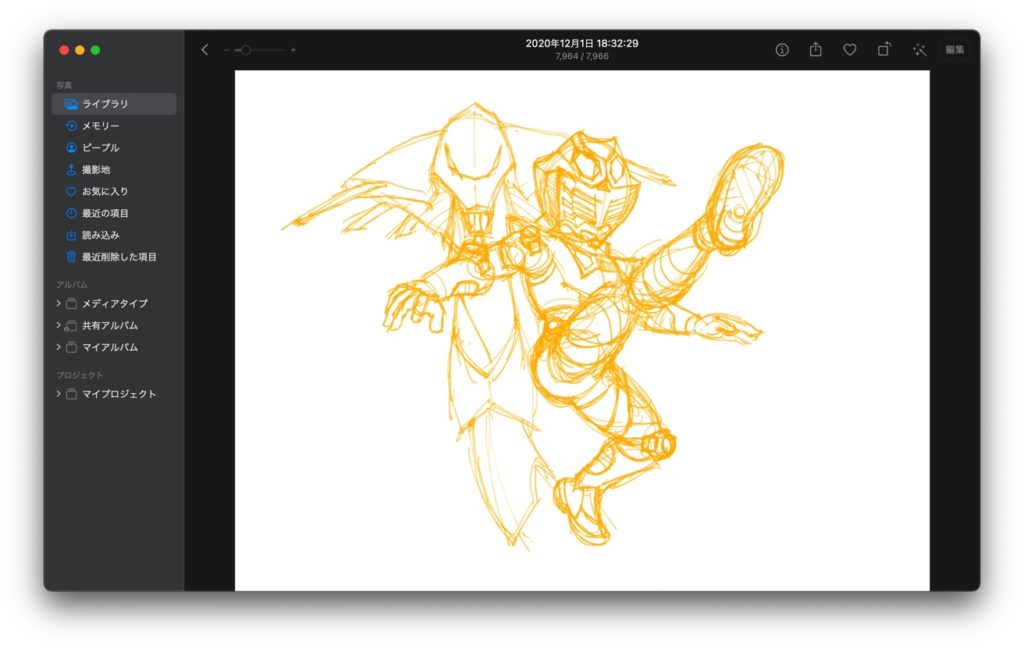Screen dimensions: 1024x649
Task: Open the 編集 edit button
Action: pos(954,50)
